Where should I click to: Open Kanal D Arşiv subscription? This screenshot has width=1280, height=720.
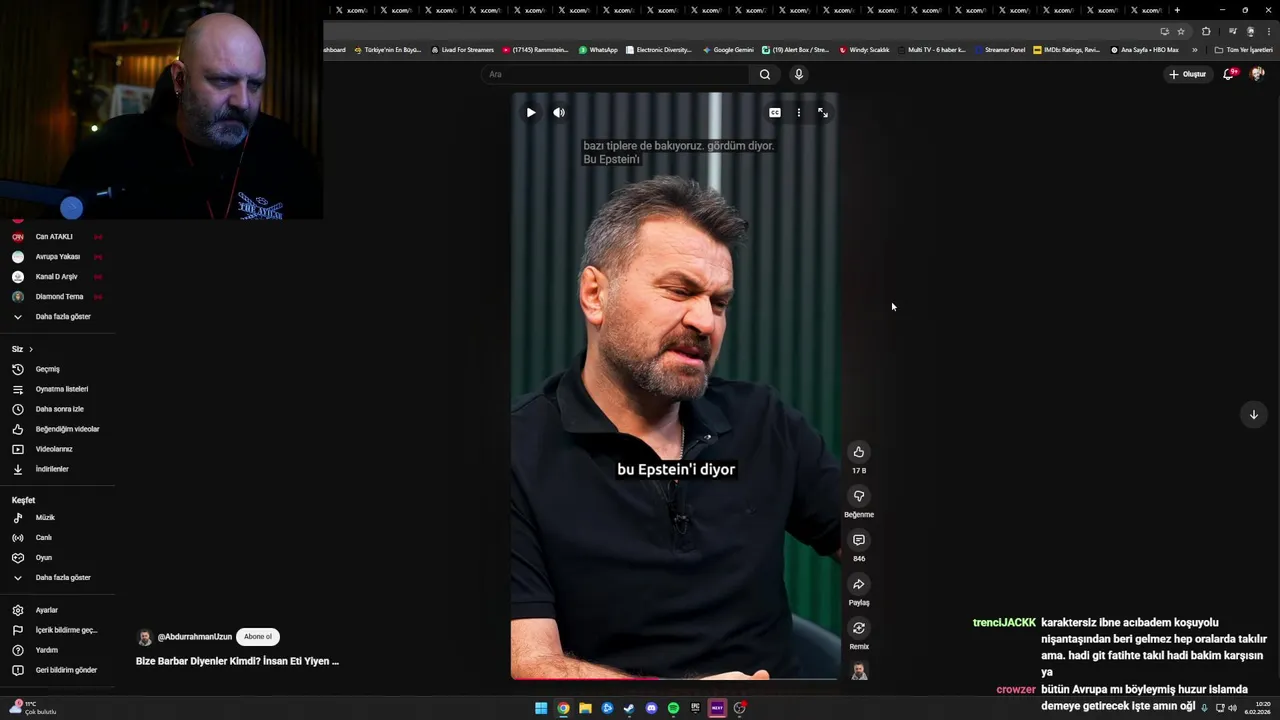click(x=58, y=277)
